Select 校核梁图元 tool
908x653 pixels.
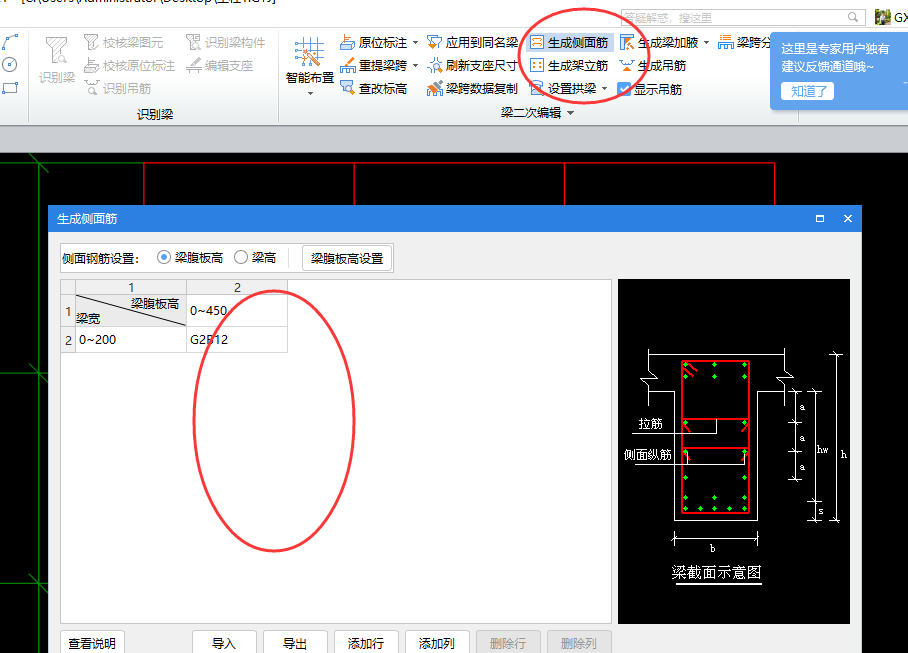tap(123, 42)
